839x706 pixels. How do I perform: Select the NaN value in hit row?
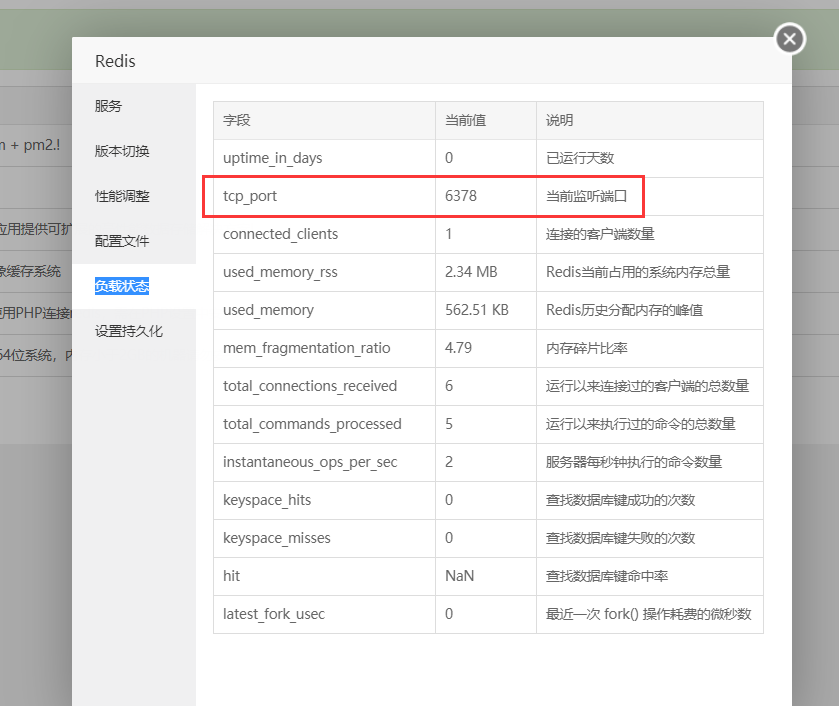tap(460, 576)
